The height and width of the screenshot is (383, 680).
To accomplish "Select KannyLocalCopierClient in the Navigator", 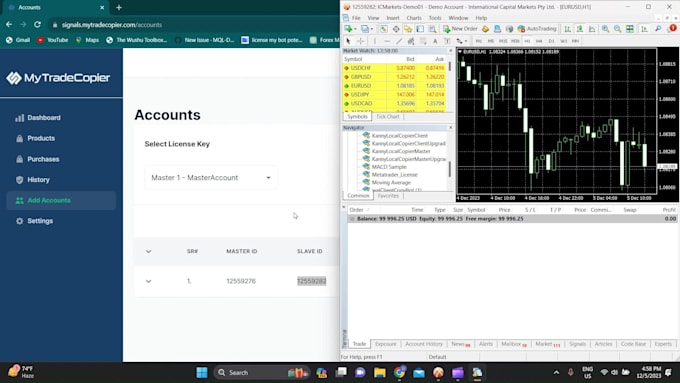I will coord(399,136).
